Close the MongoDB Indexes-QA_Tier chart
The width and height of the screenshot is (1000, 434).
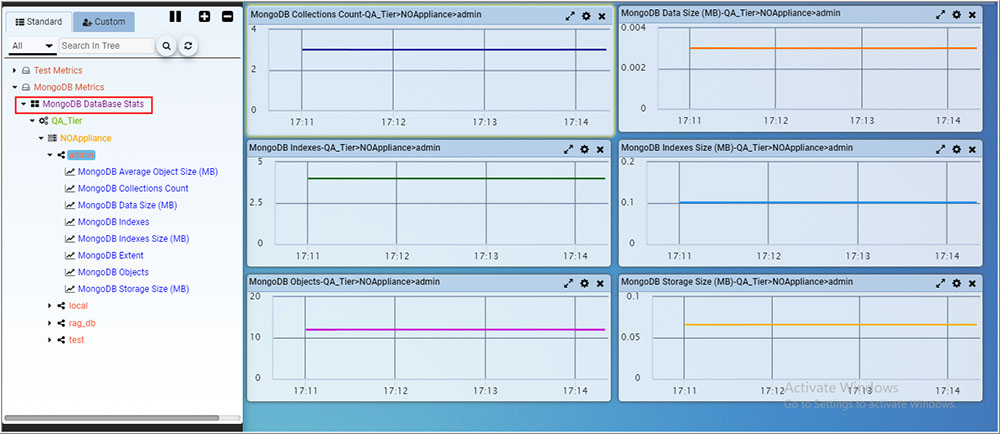pos(600,150)
